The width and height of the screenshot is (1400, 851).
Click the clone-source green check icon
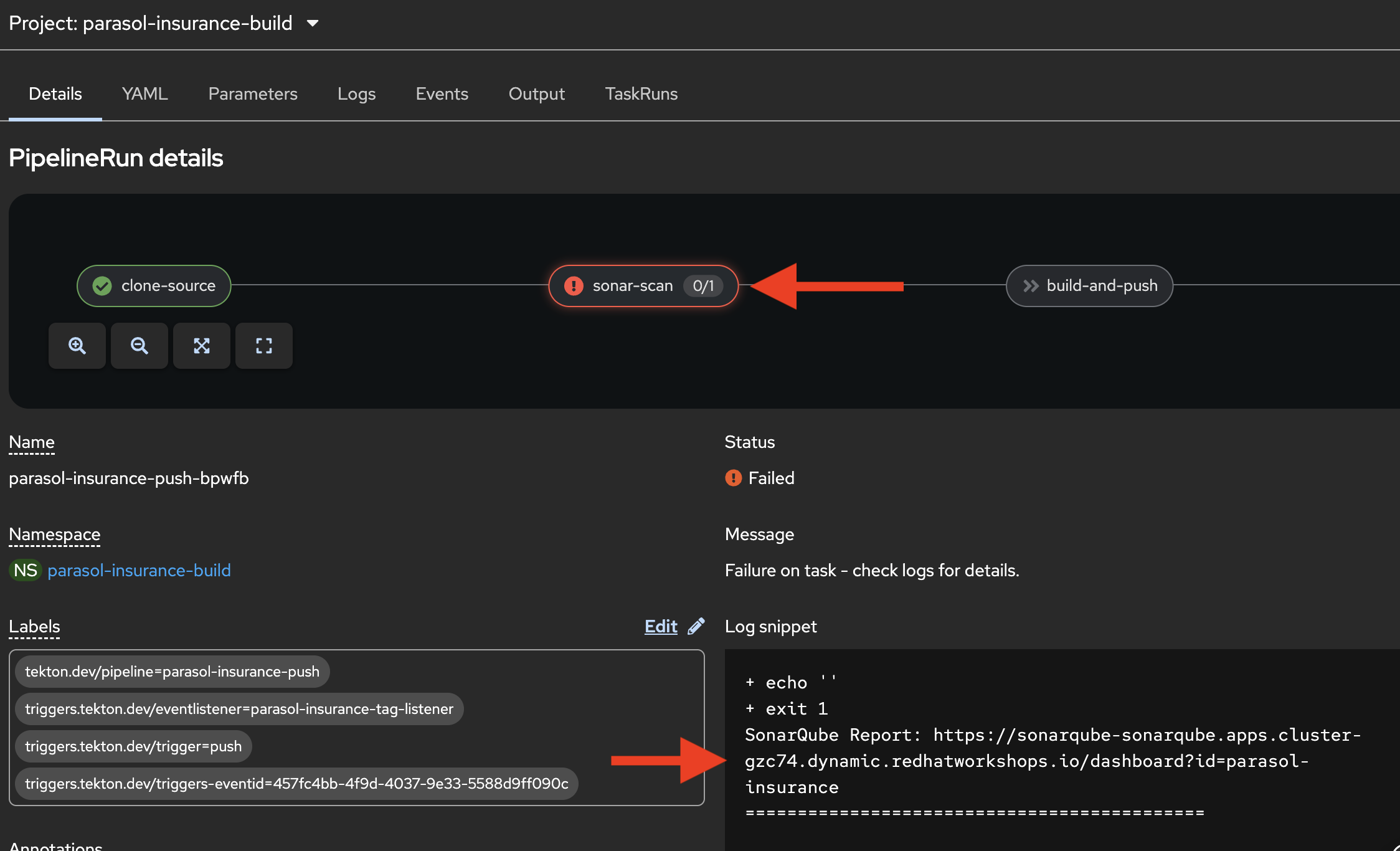coord(102,286)
